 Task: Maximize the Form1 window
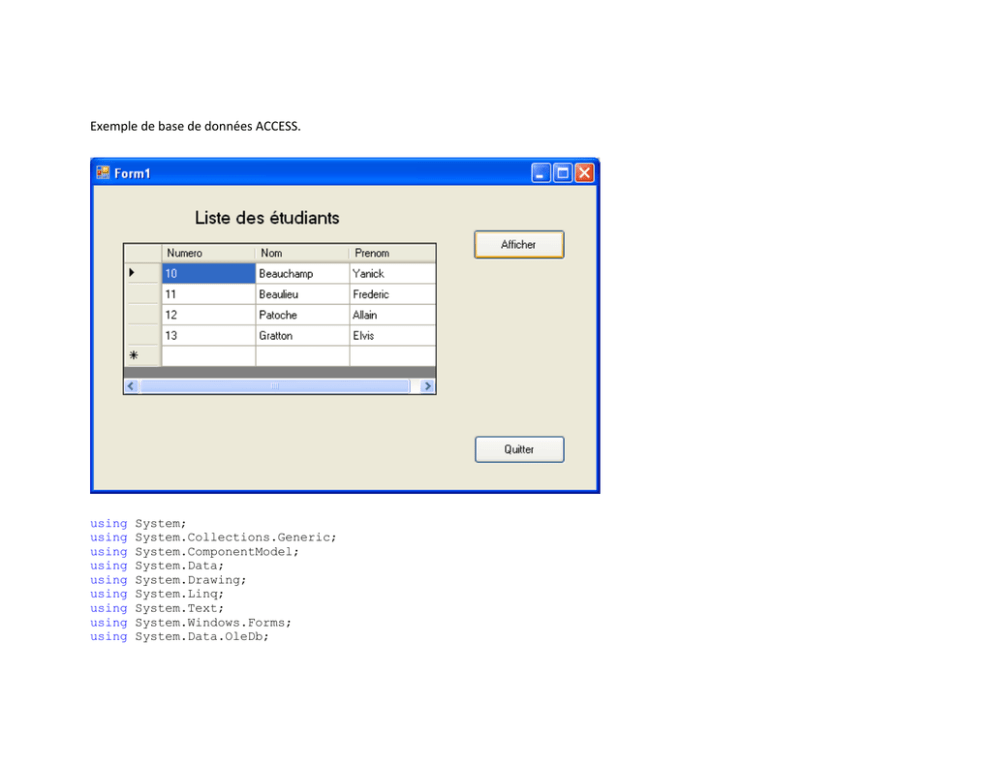tap(562, 173)
